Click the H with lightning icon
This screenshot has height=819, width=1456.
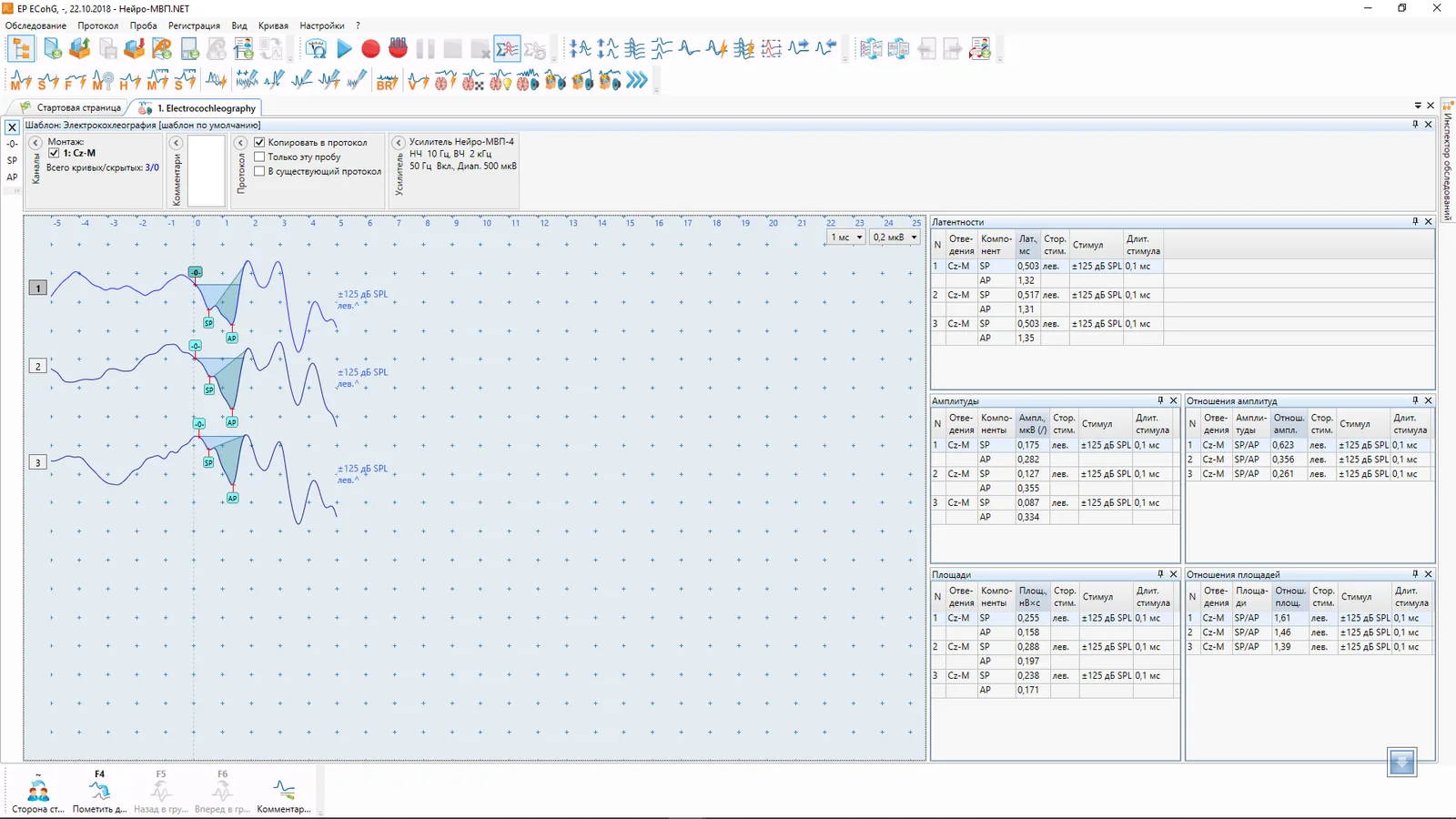pos(130,81)
